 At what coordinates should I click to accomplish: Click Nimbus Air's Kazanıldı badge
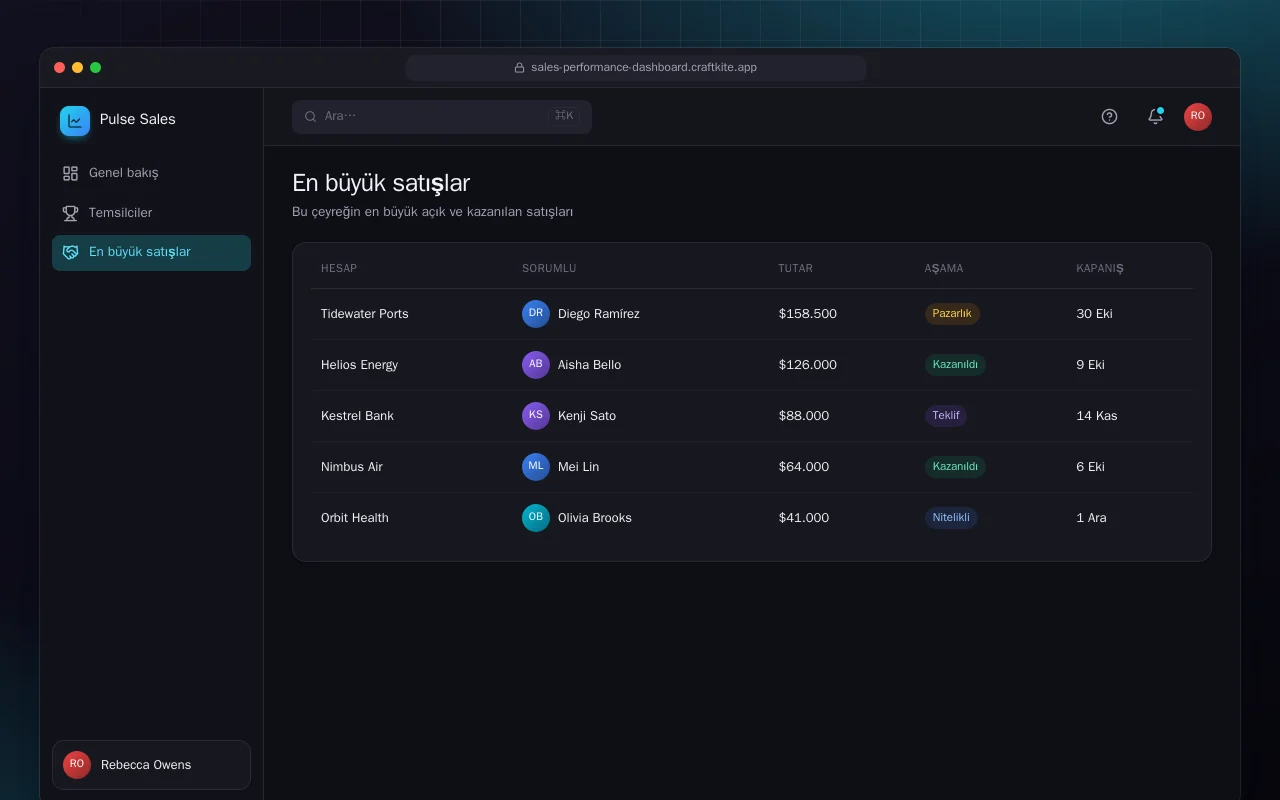pyautogui.click(x=955, y=467)
